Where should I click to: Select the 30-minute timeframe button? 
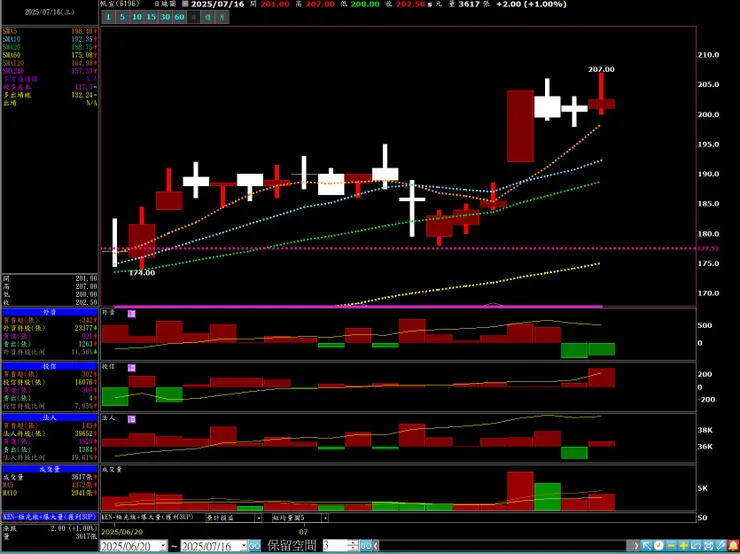[x=165, y=17]
